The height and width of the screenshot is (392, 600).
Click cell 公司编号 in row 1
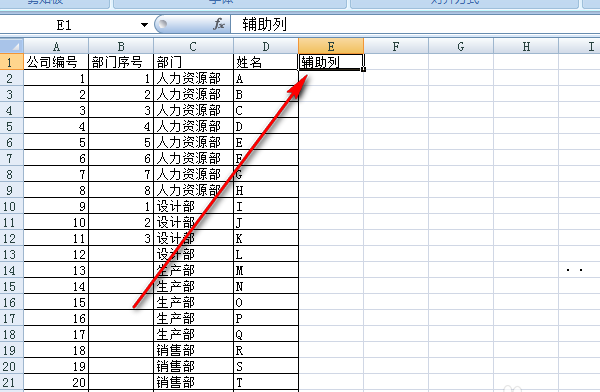[56, 62]
